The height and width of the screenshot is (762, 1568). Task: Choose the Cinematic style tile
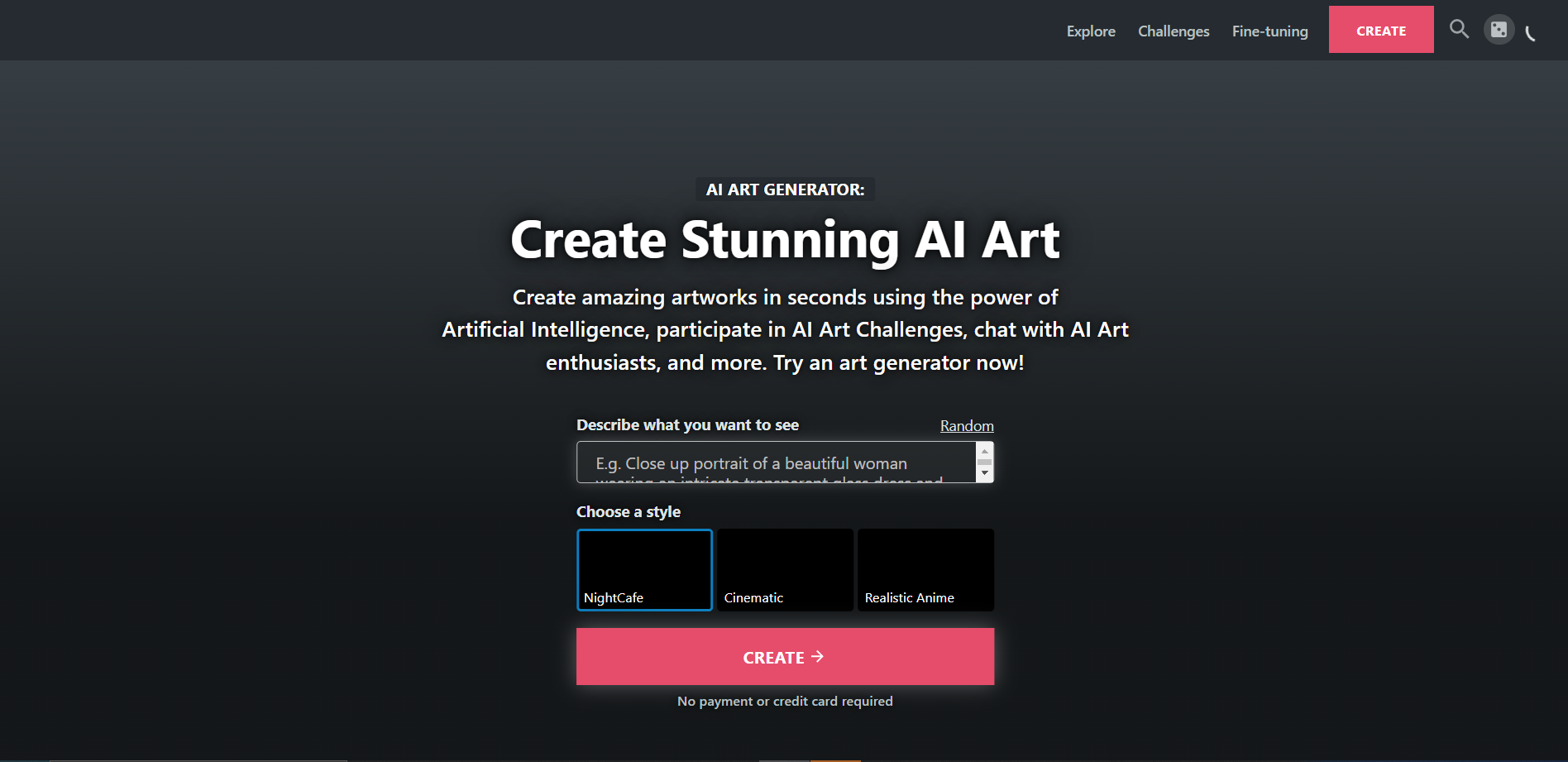click(785, 570)
